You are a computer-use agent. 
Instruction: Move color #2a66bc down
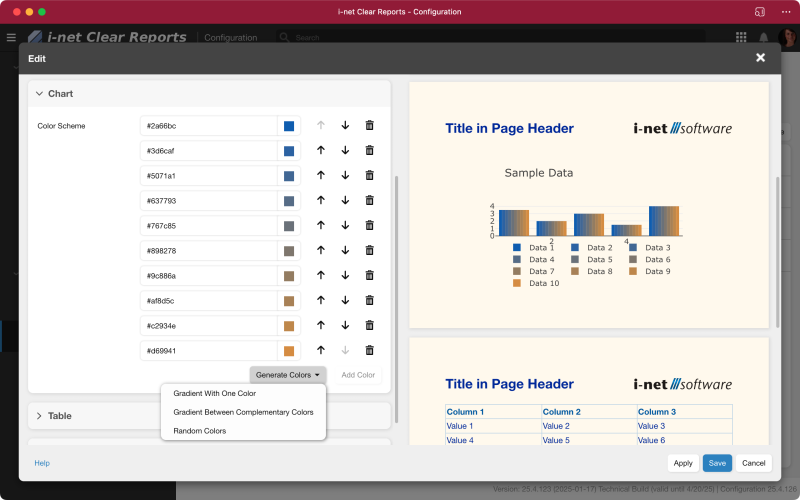(345, 126)
